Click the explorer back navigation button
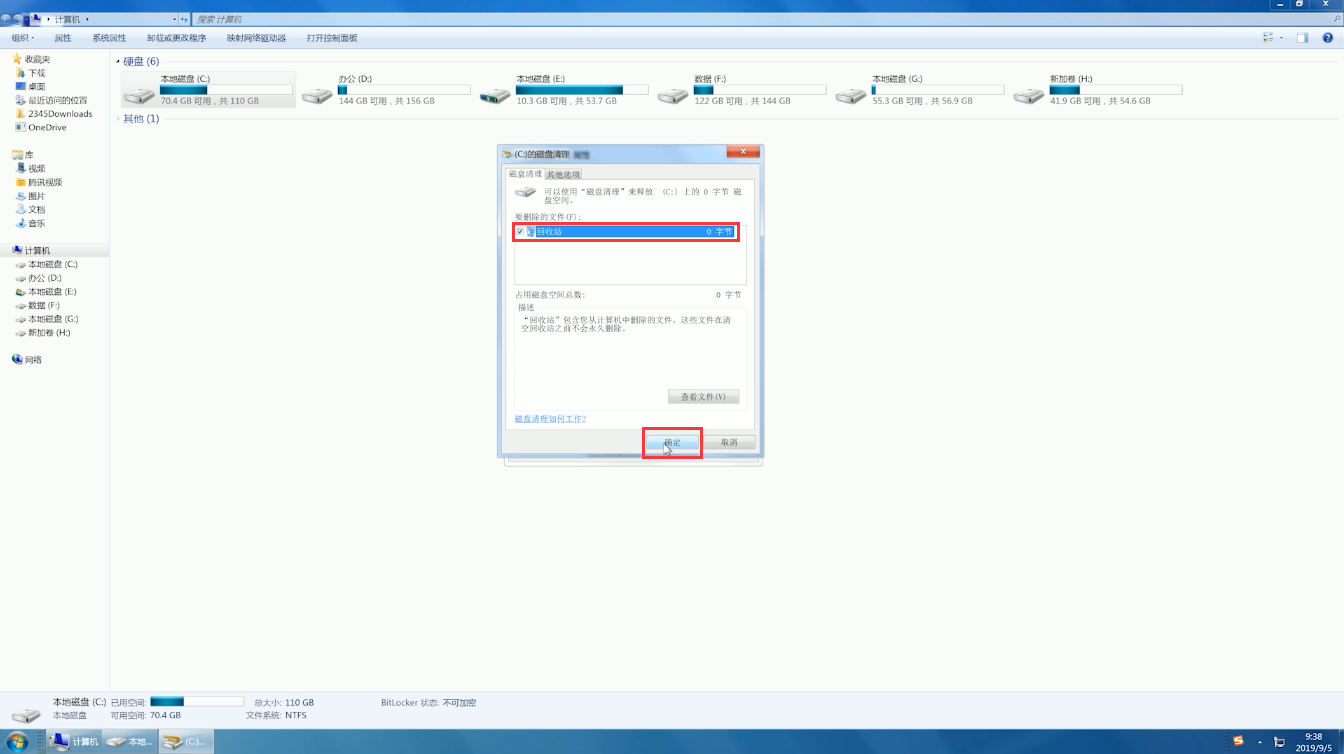 click(x=7, y=19)
